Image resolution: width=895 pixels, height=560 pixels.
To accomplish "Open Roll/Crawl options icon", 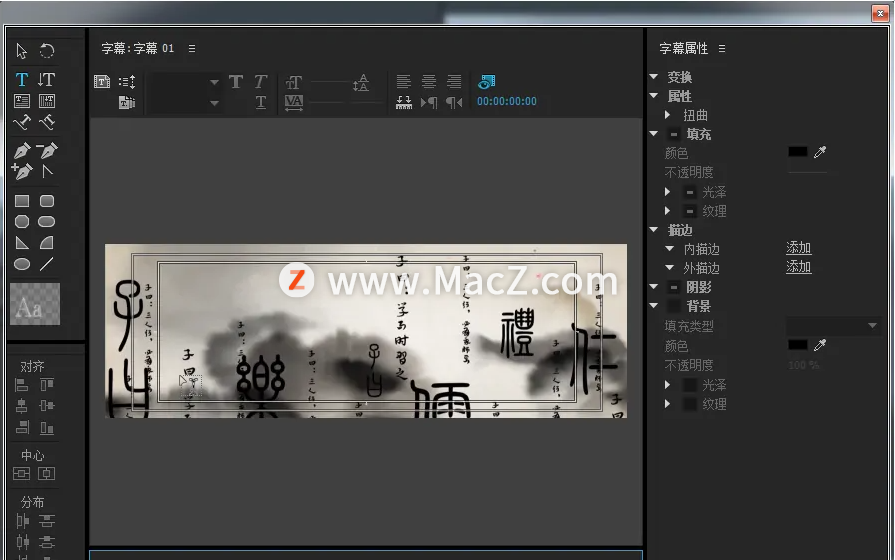I will tap(127, 82).
